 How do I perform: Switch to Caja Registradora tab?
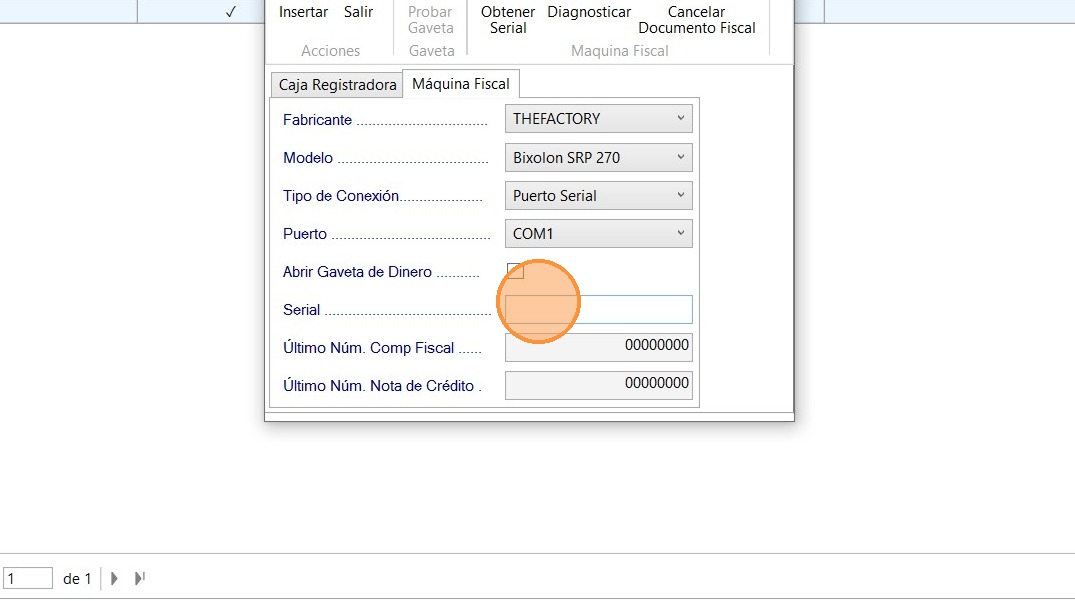coord(337,85)
